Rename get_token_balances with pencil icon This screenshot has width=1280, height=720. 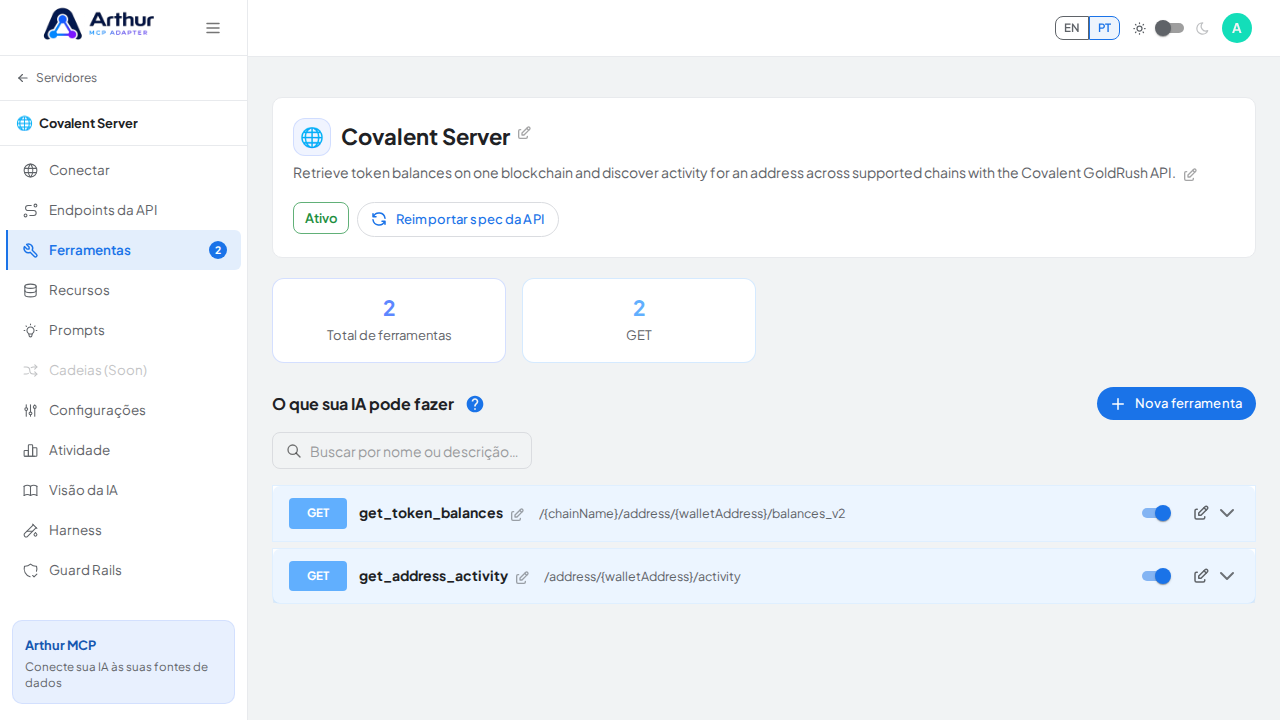coord(517,515)
